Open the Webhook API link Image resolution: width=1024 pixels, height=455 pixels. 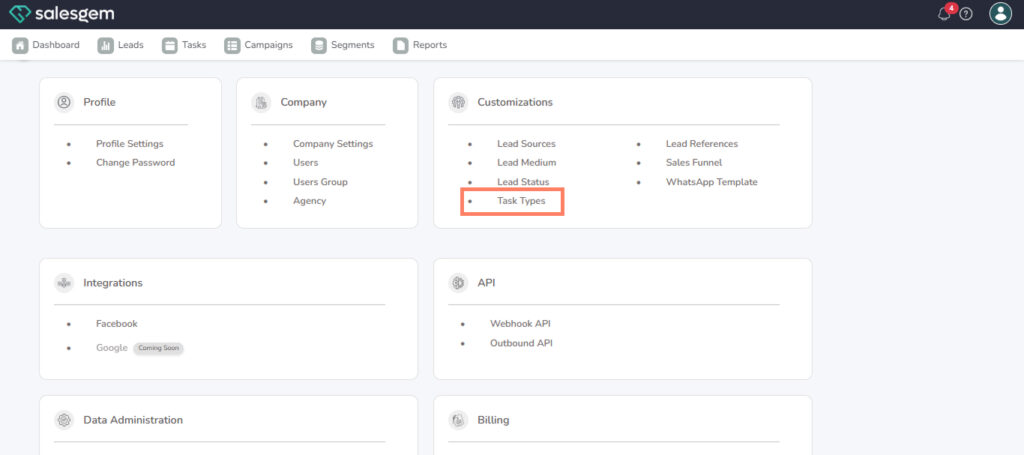520,324
